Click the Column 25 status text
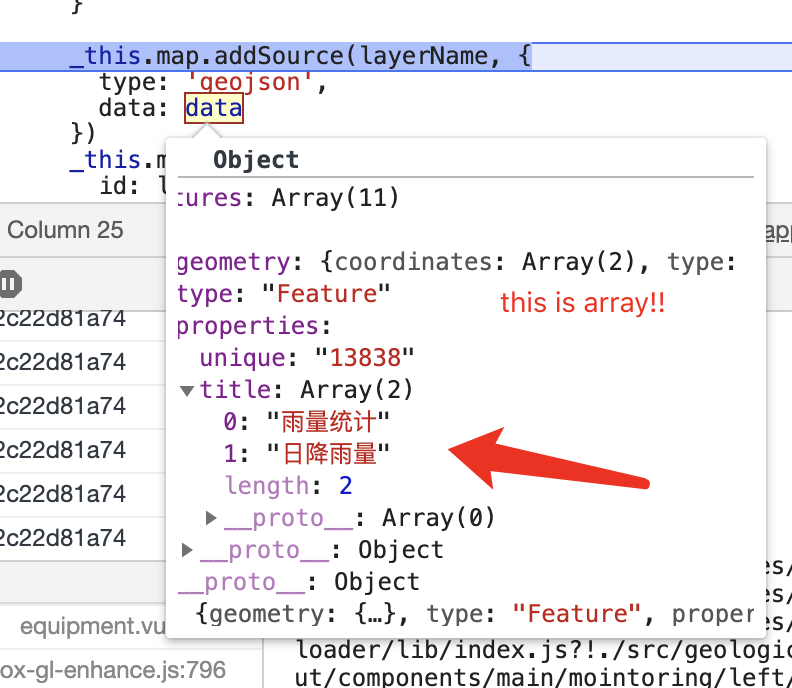 65,230
